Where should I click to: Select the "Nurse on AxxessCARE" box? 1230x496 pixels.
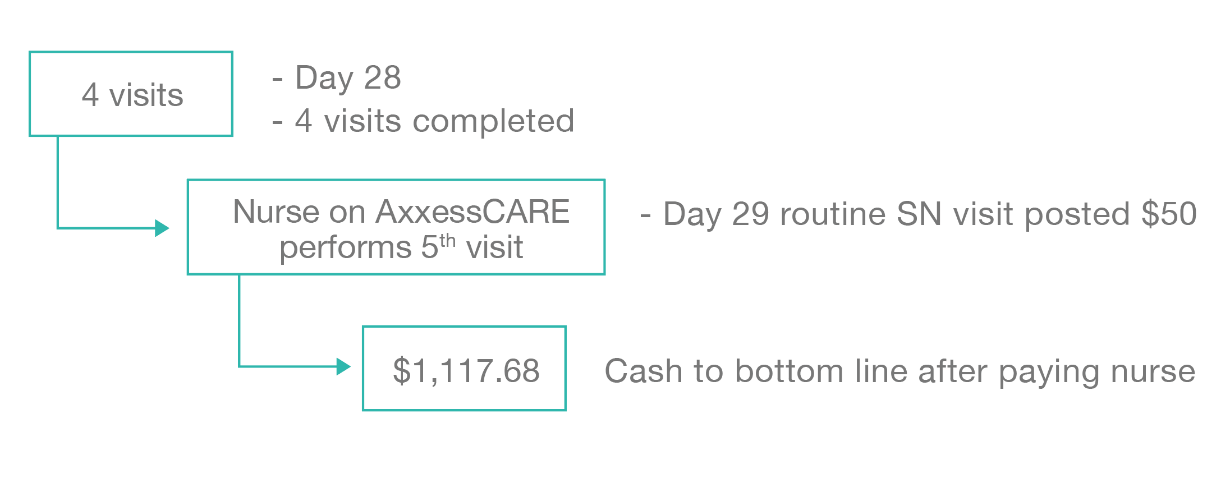396,227
